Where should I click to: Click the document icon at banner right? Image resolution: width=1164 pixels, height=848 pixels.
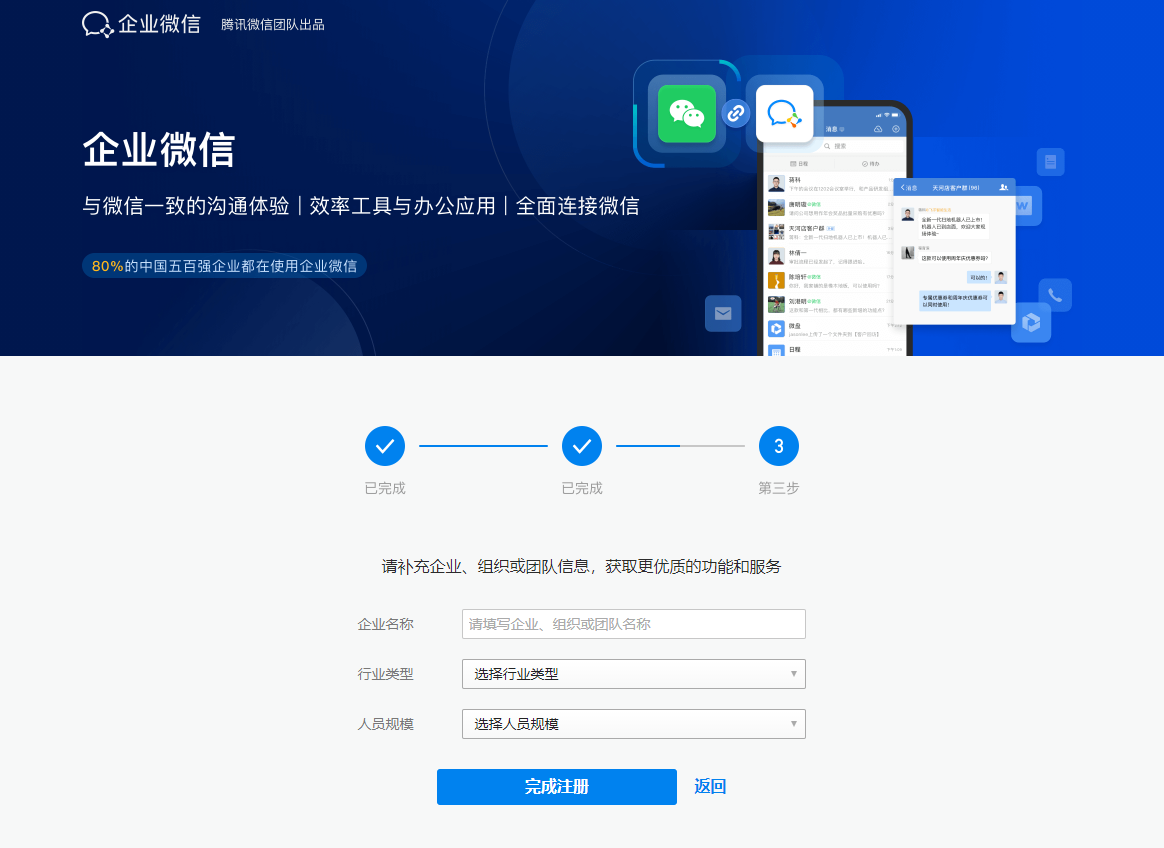coord(1050,162)
